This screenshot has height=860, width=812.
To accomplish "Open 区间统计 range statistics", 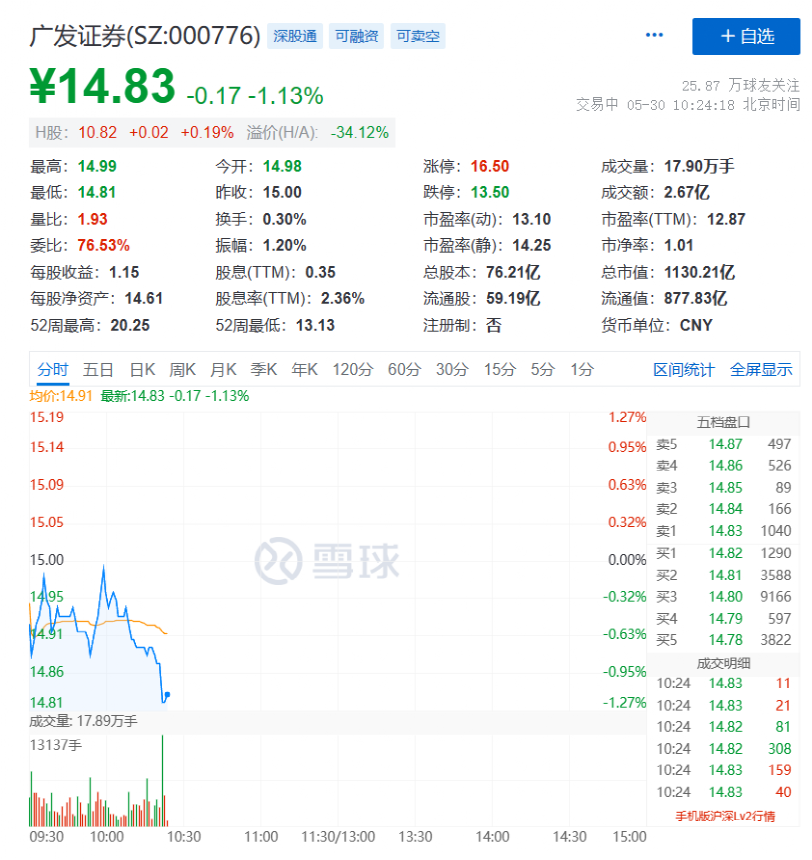I will coord(684,369).
